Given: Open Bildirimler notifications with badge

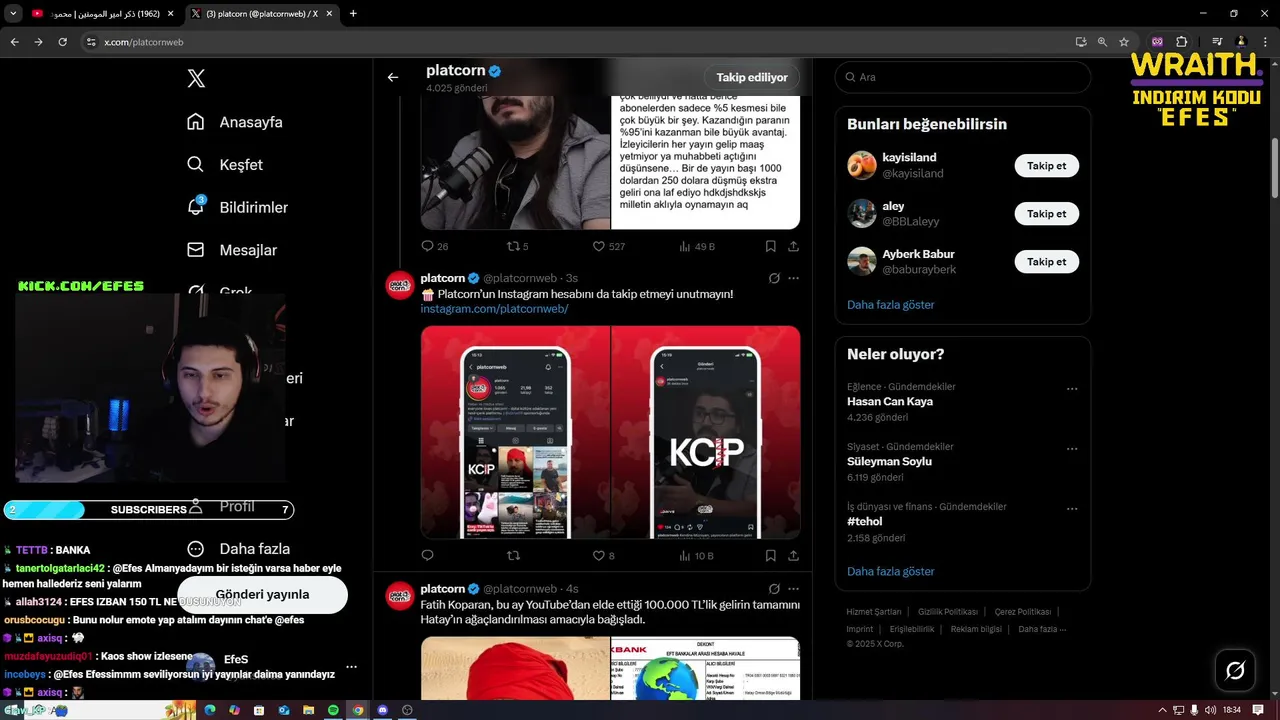Looking at the screenshot, I should 237,207.
